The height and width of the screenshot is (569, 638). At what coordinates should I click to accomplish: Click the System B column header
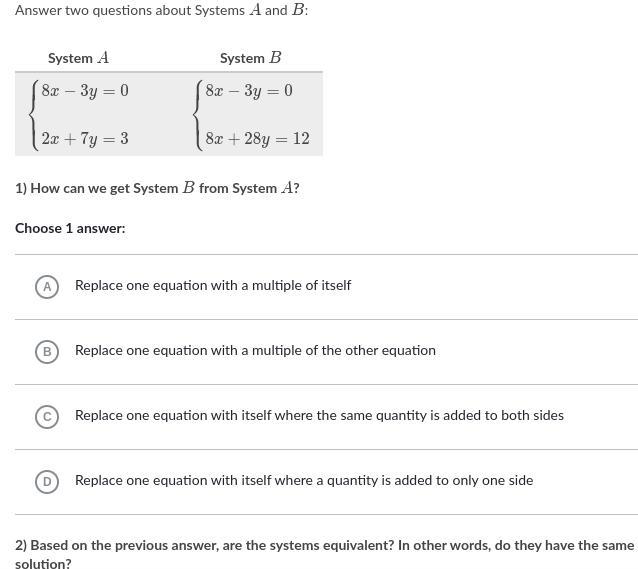(250, 58)
